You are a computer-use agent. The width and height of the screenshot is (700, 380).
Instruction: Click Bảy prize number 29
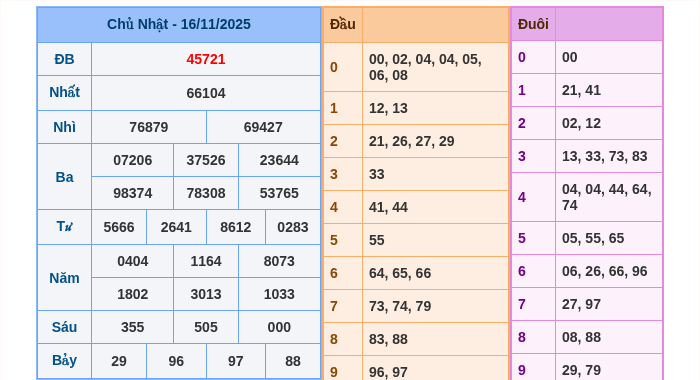click(119, 361)
